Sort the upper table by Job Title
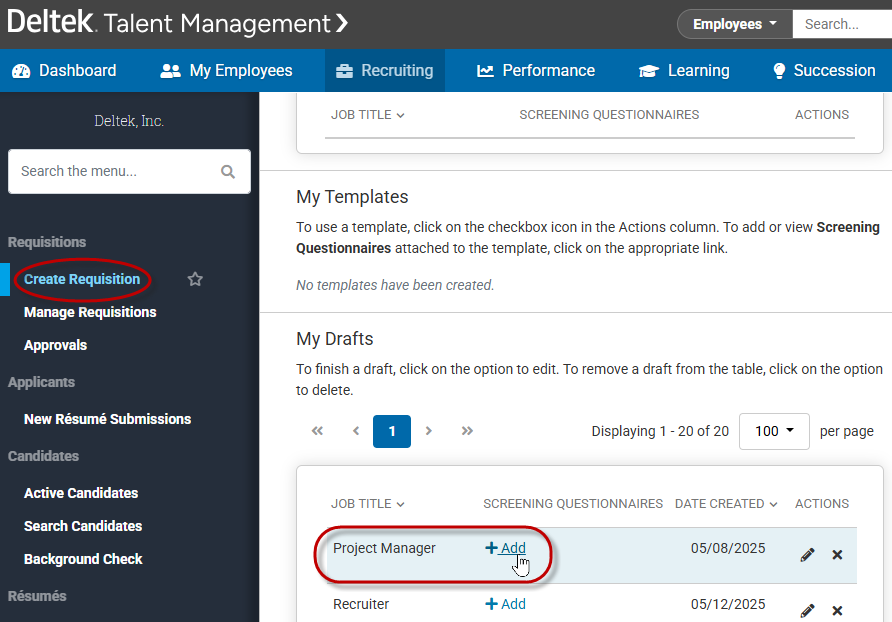 tap(367, 115)
